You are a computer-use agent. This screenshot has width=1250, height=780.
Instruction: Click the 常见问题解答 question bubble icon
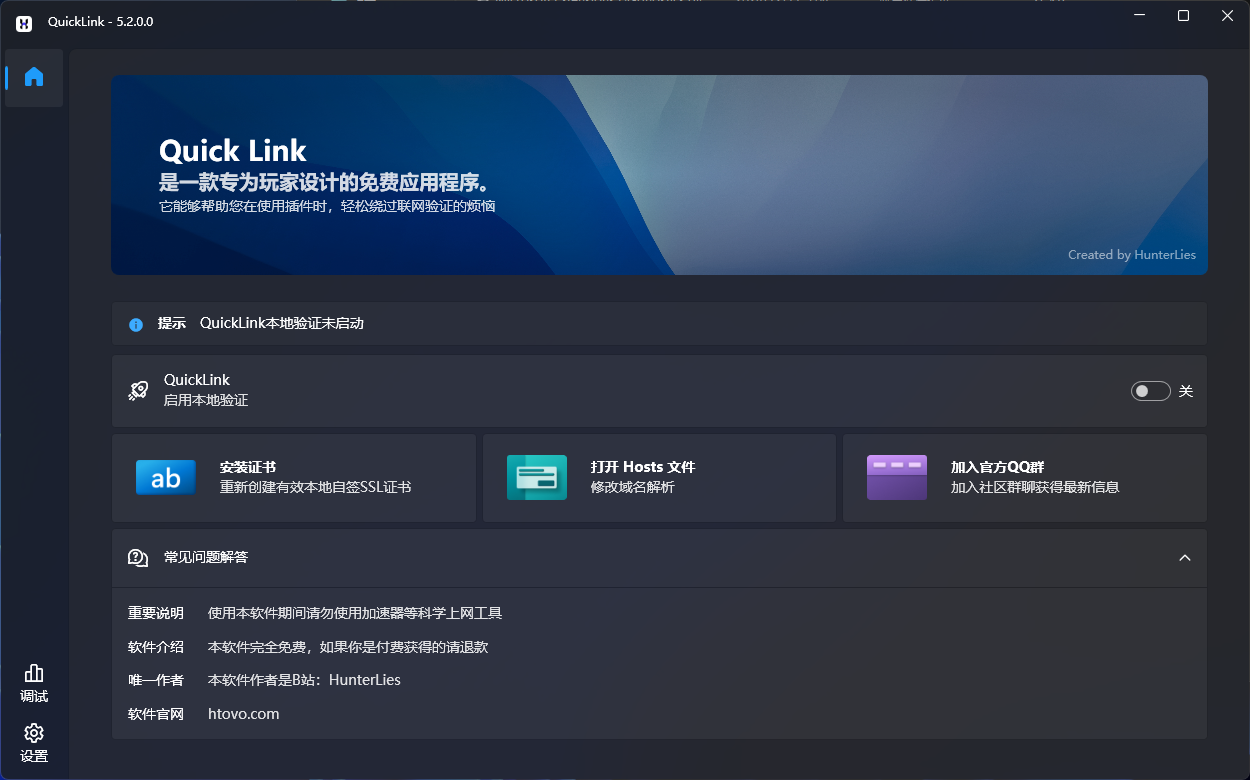138,558
